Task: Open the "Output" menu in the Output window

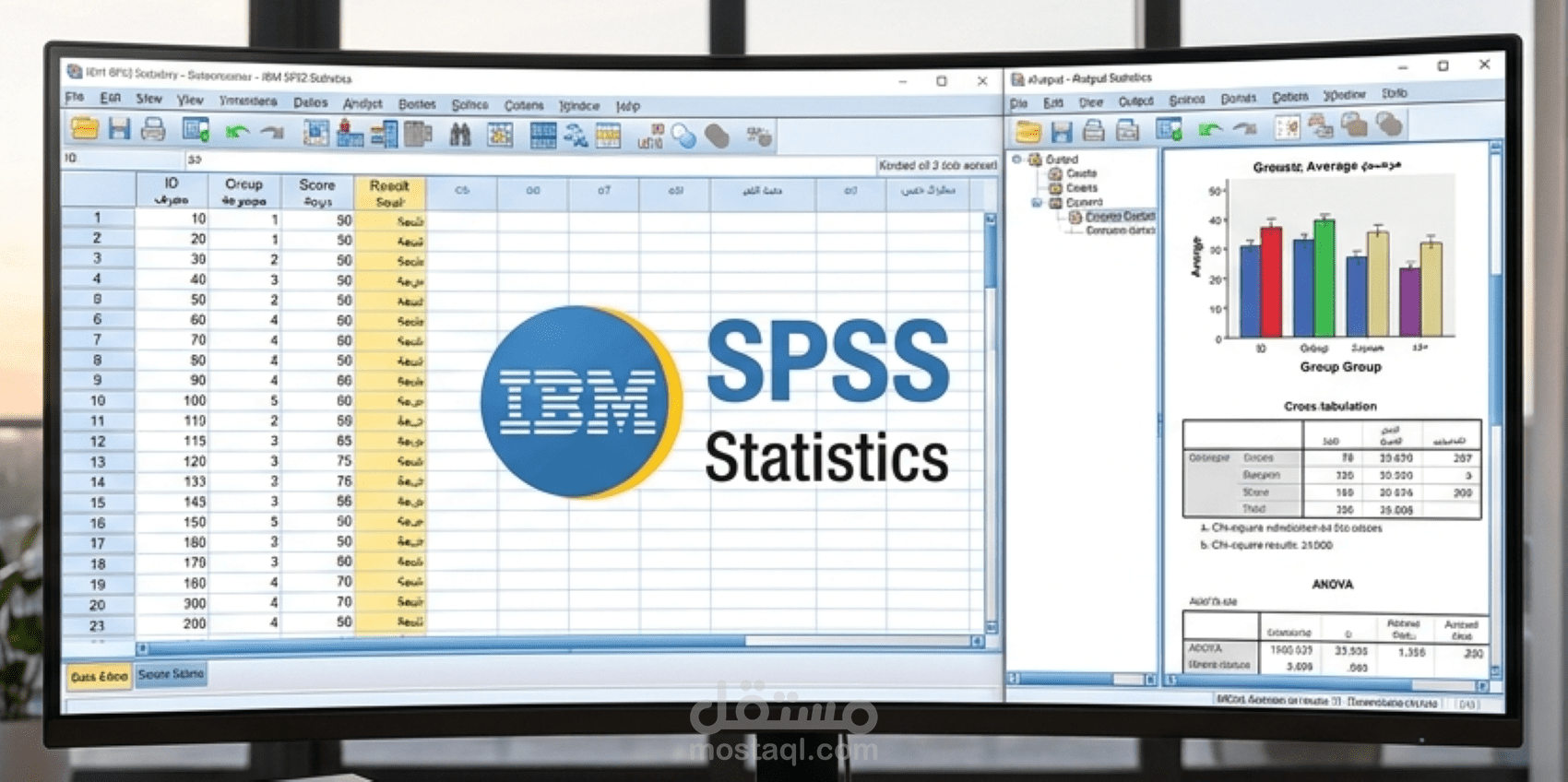Action: [1135, 101]
